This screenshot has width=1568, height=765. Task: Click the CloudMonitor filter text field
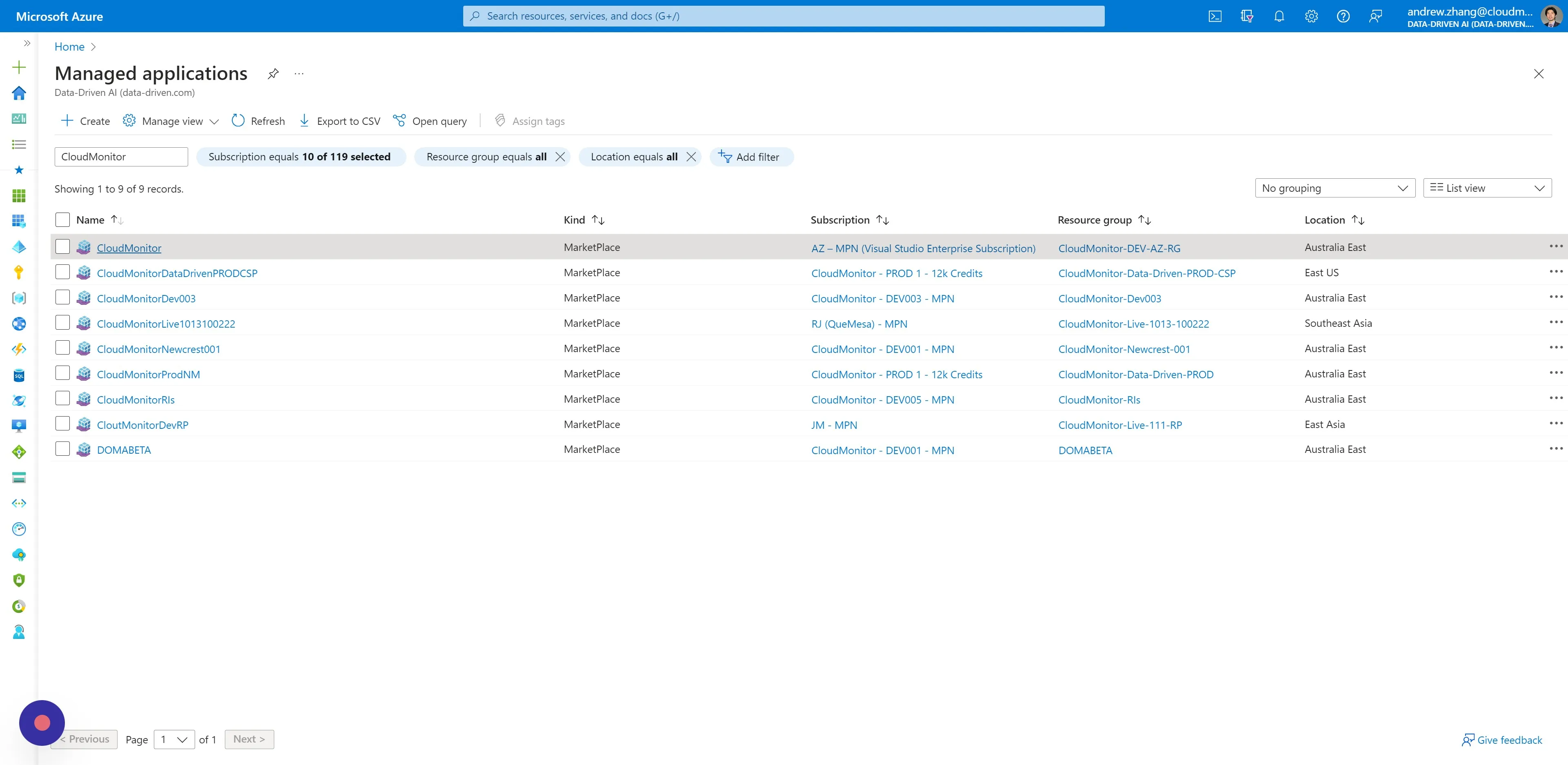[x=121, y=156]
